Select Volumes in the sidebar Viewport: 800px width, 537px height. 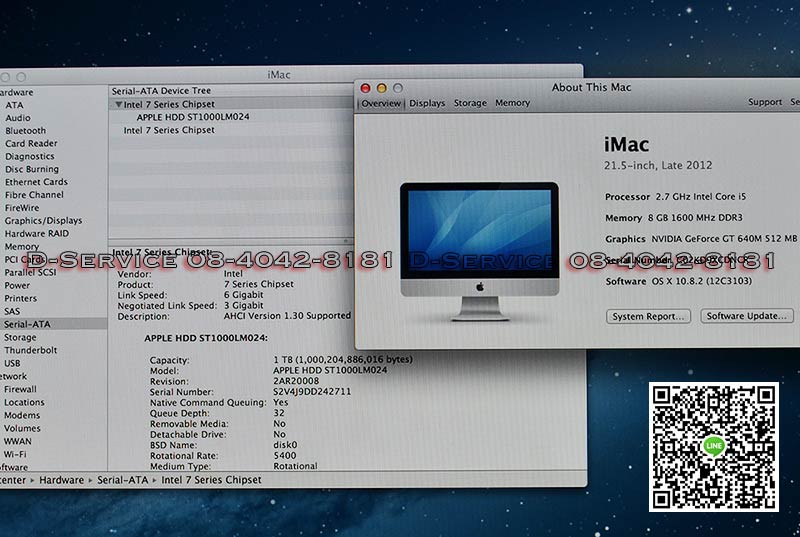22,428
